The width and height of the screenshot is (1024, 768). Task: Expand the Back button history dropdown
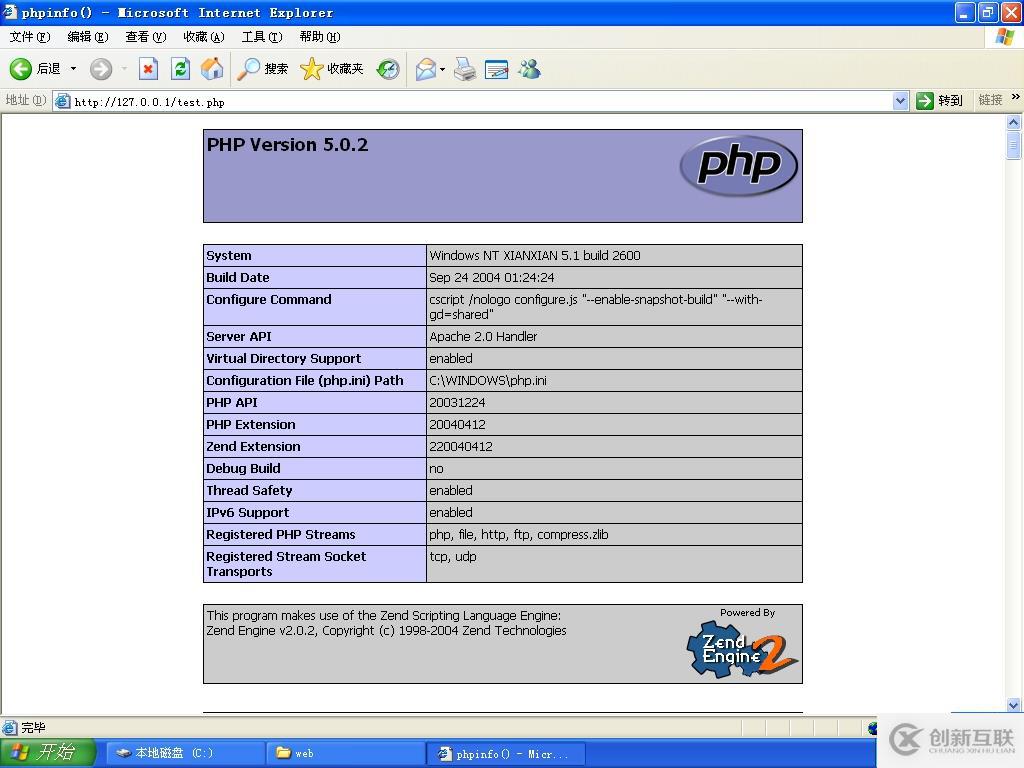tap(73, 69)
